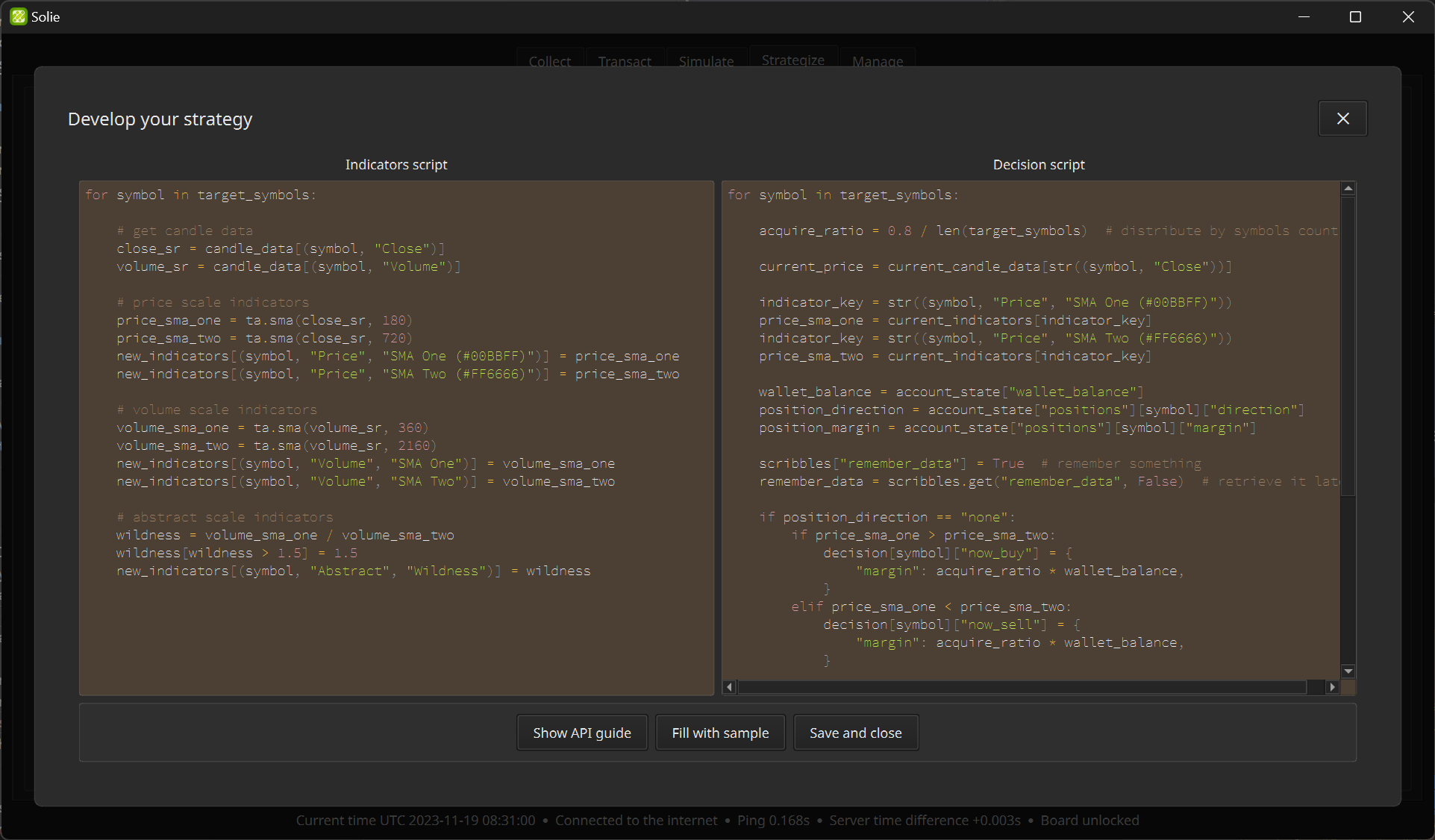The image size is (1435, 840).
Task: Open the Show API guide button
Action: [581, 733]
